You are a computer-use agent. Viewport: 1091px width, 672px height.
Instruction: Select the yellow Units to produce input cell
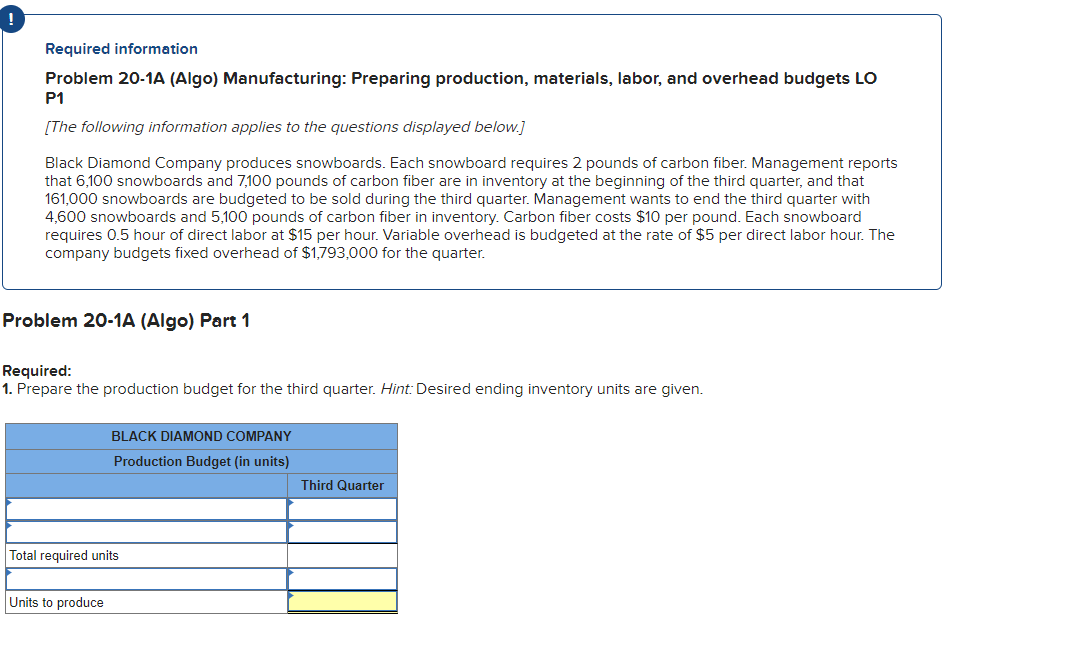tap(343, 602)
